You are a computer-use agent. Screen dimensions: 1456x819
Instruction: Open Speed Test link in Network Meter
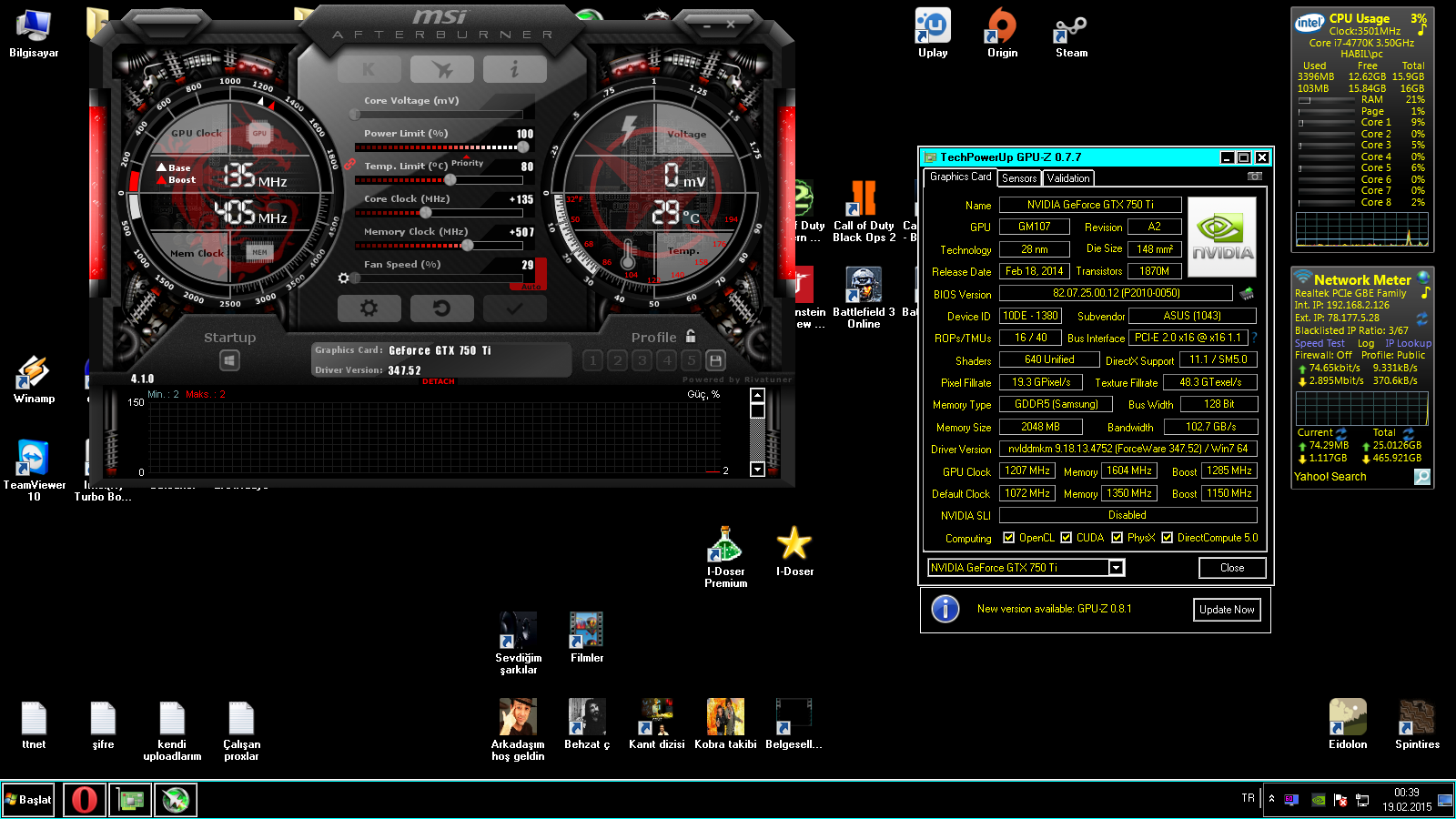point(1319,343)
